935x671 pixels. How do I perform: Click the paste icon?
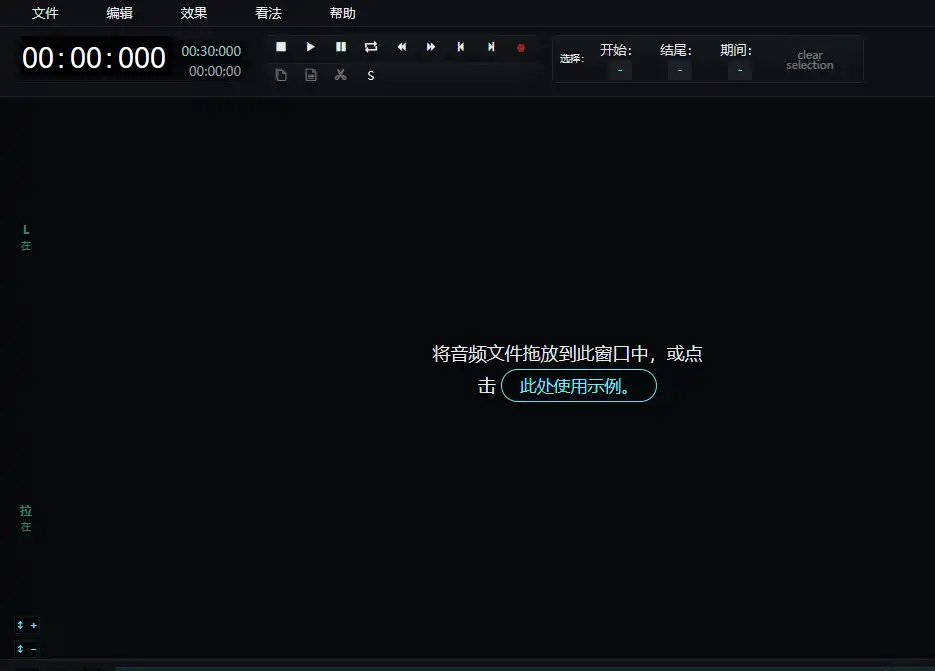click(311, 75)
